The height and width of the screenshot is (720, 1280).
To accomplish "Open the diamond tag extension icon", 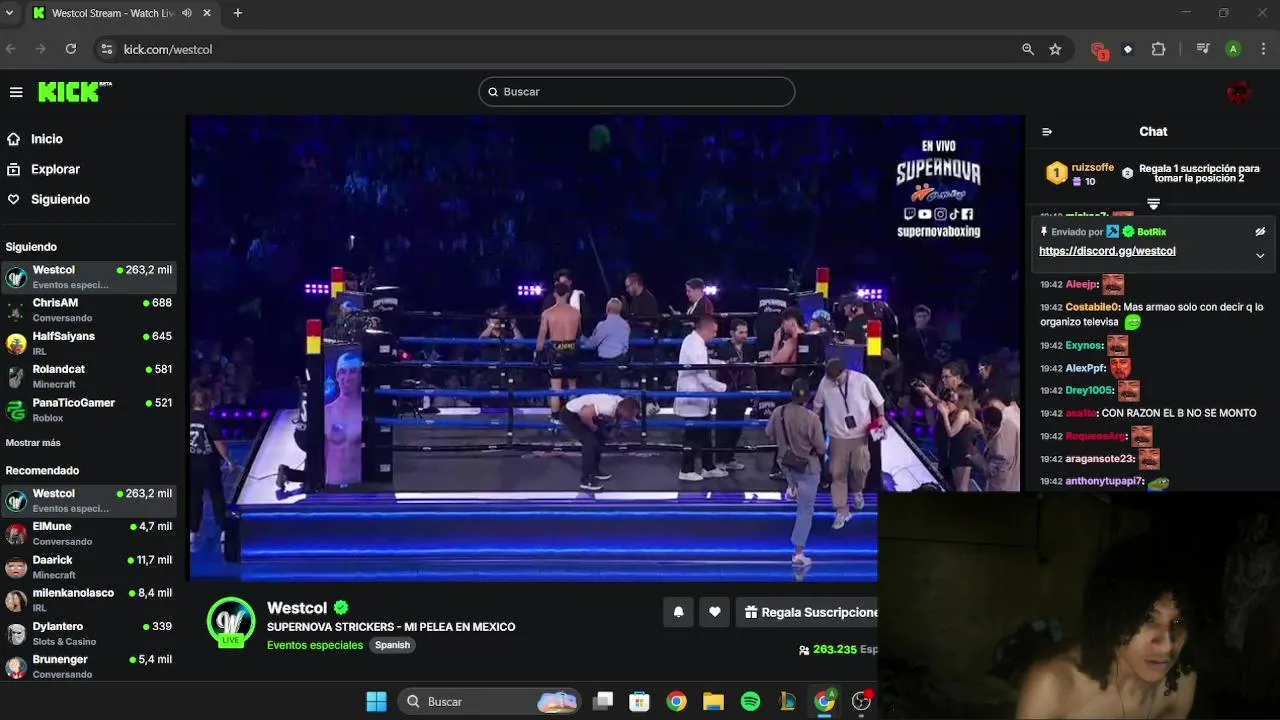I will (1128, 49).
